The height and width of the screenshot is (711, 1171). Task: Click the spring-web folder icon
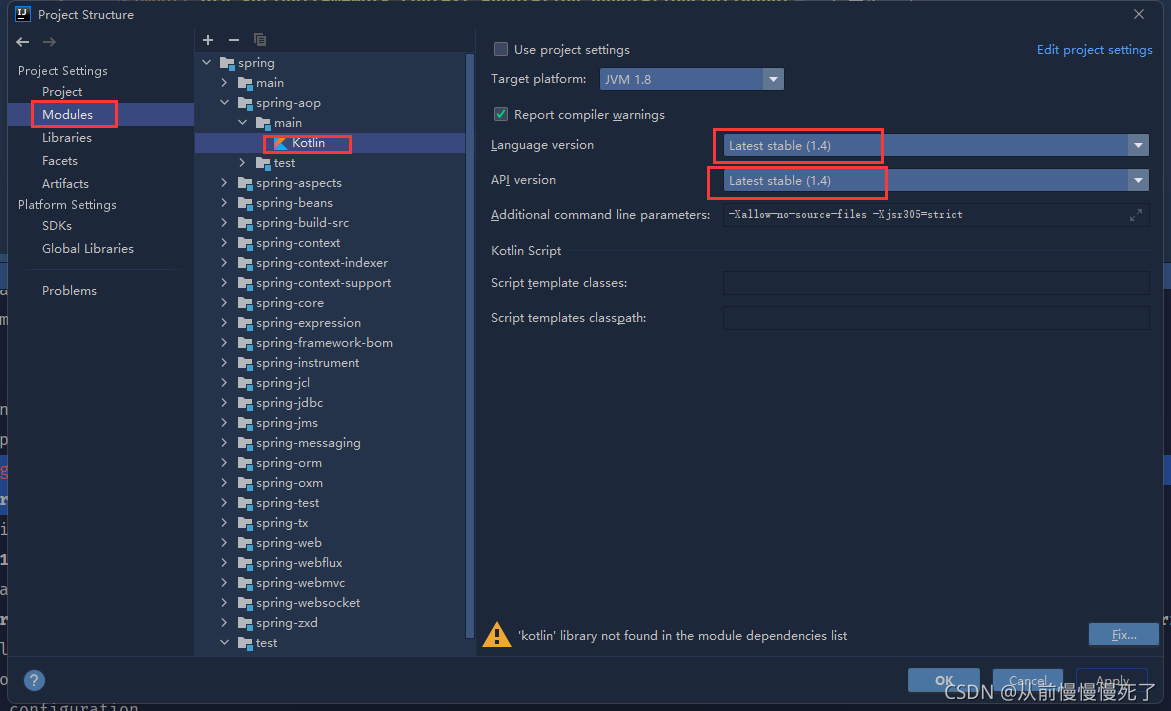[245, 543]
